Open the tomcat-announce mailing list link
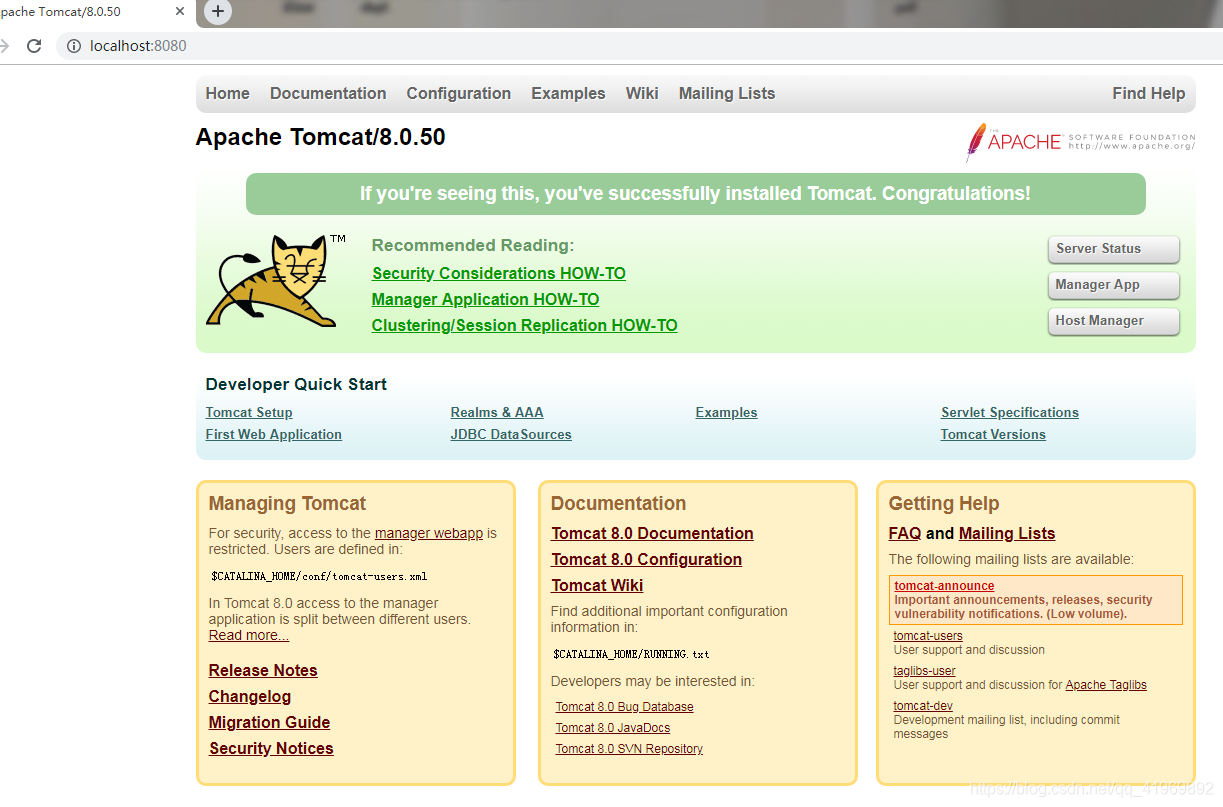 click(944, 586)
